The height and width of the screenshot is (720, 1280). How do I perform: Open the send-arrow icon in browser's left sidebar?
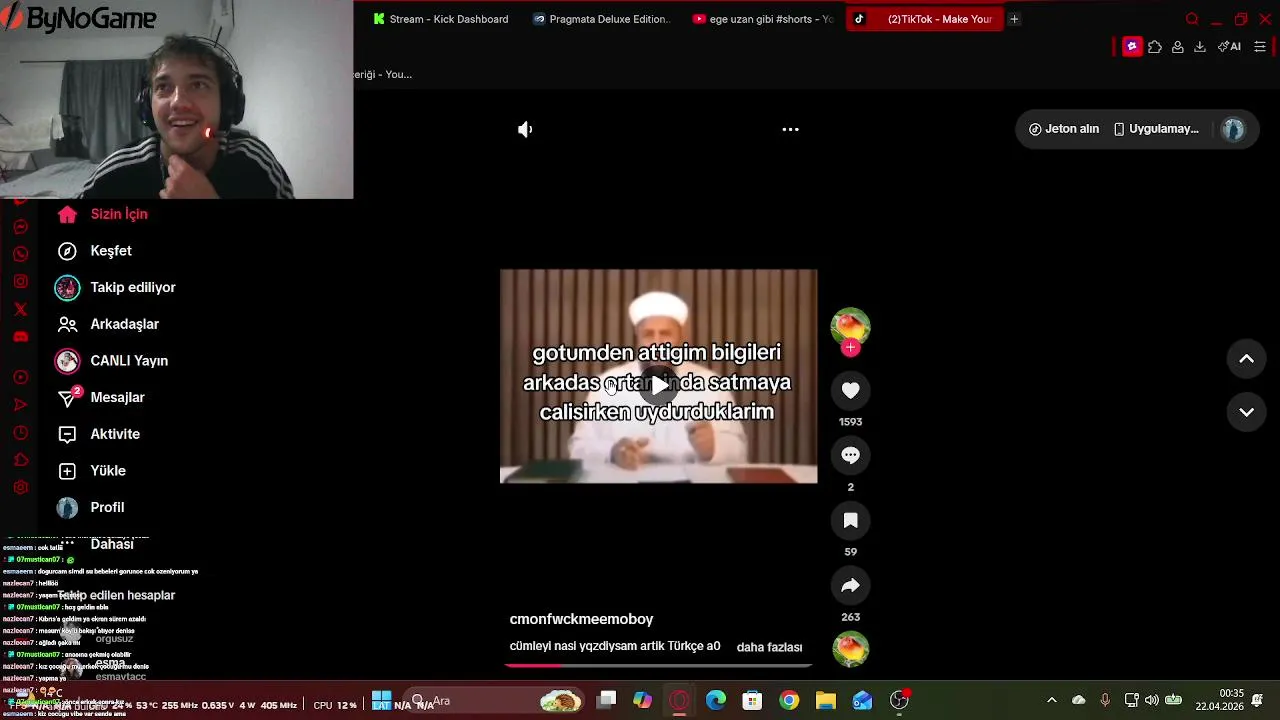click(20, 405)
